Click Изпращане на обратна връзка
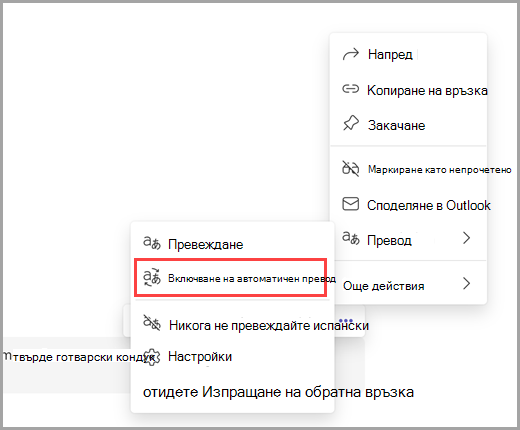The width and height of the screenshot is (520, 430). pyautogui.click(x=308, y=392)
